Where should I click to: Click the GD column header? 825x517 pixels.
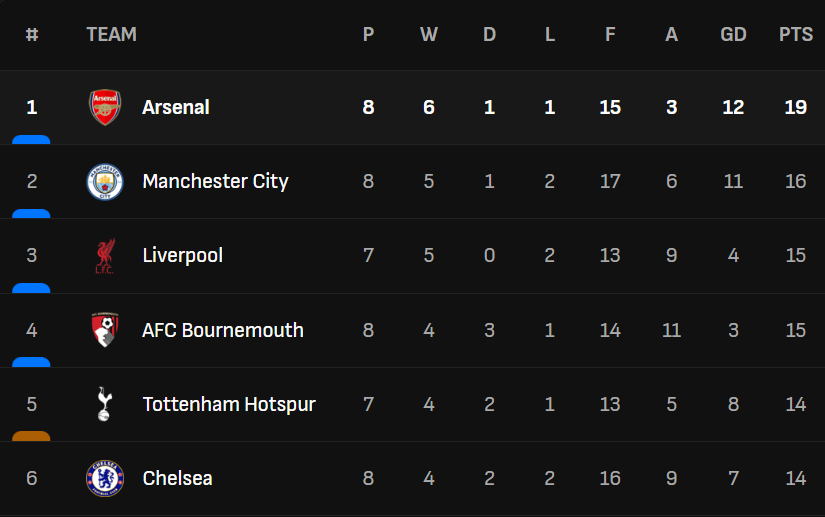coord(733,34)
